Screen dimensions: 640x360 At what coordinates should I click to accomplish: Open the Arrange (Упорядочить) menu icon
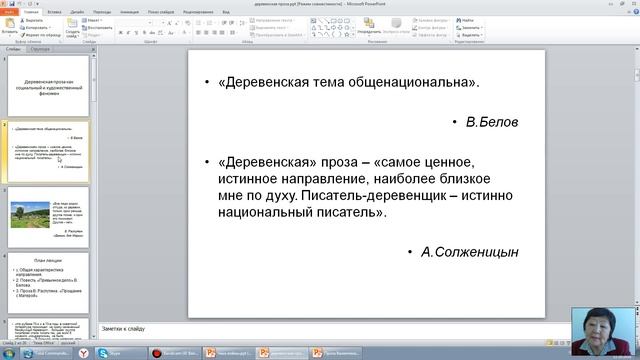click(x=369, y=23)
